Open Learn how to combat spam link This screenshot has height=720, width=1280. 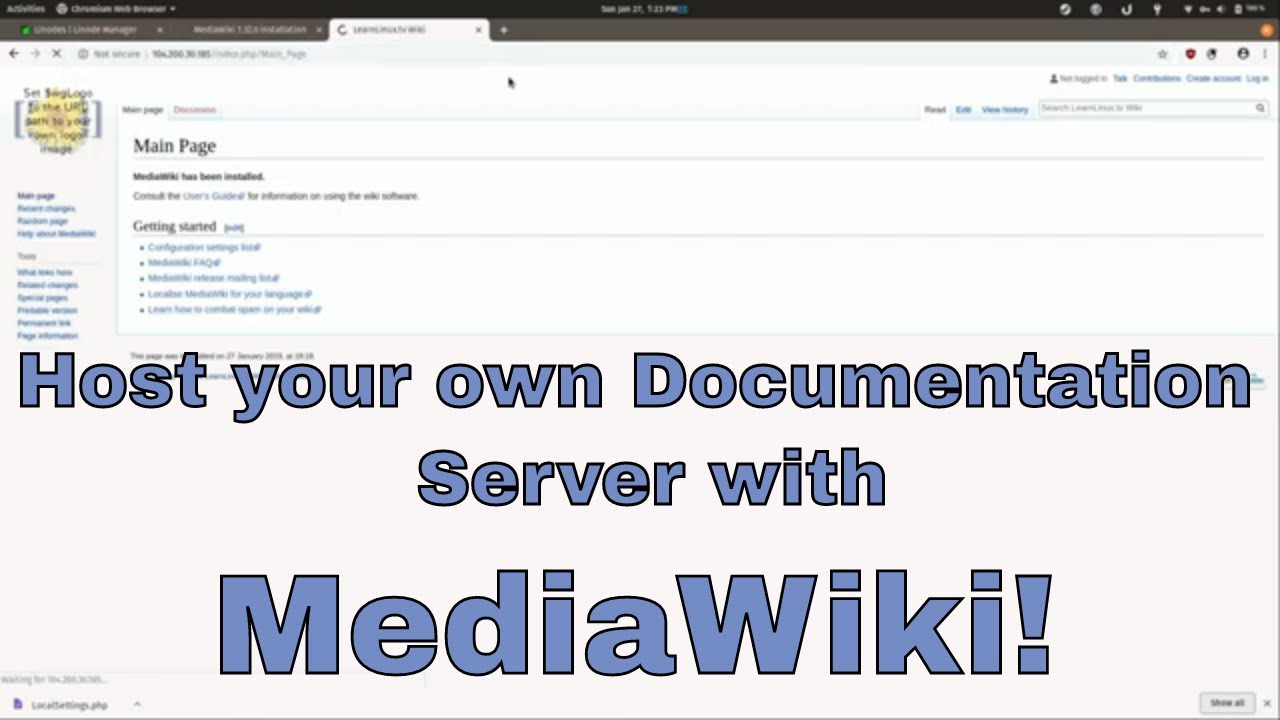234,310
